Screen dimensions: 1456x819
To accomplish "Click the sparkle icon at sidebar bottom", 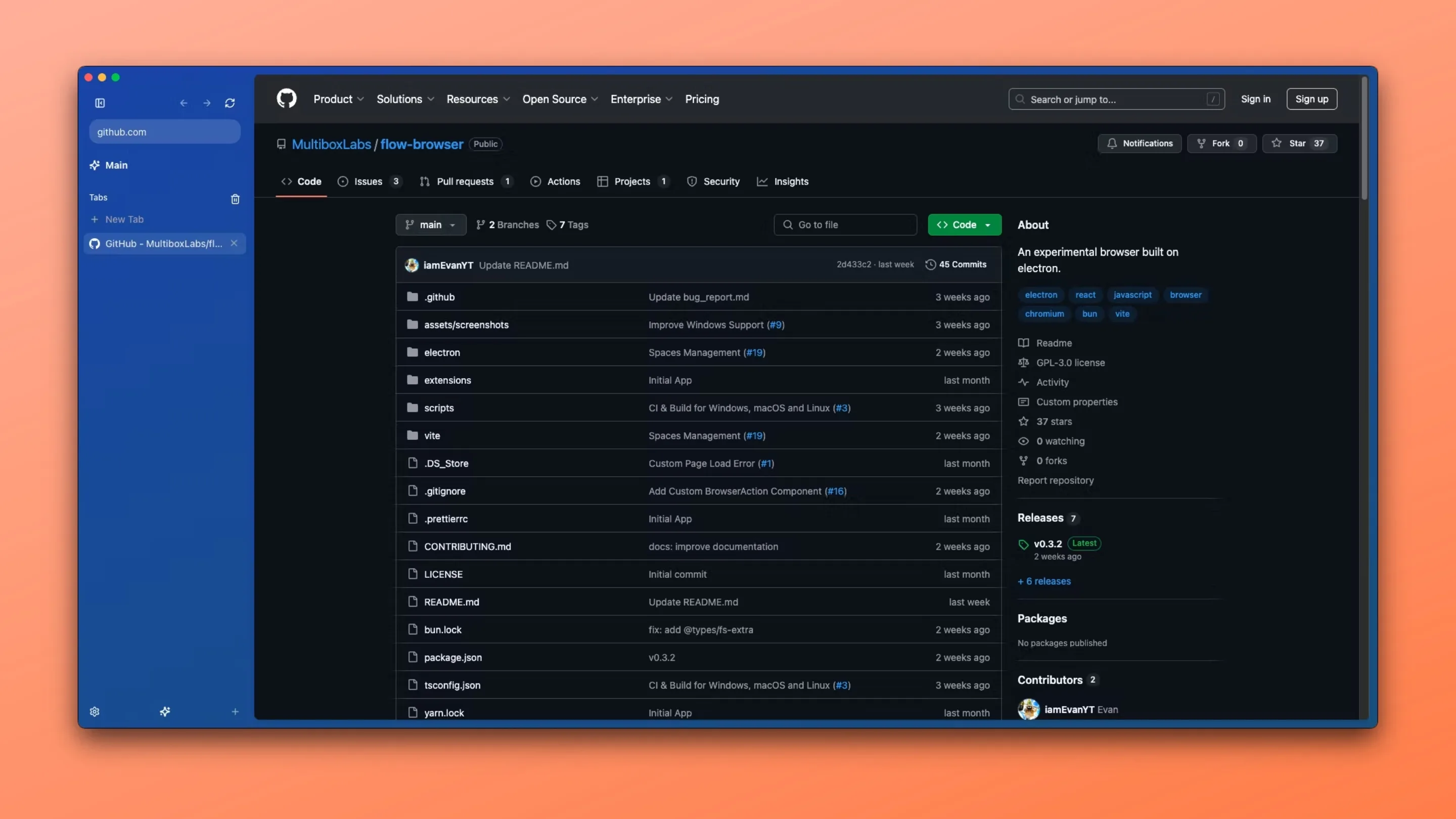I will tap(164, 712).
